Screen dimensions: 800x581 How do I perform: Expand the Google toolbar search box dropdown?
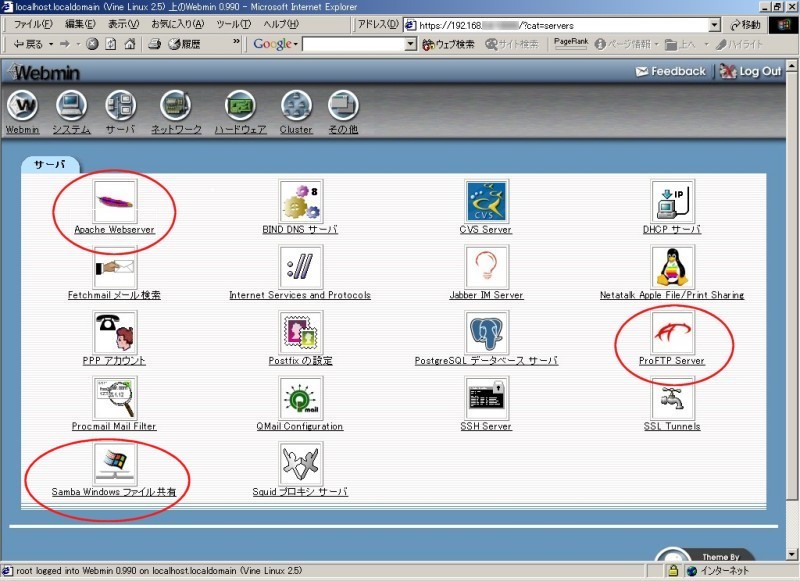[411, 44]
